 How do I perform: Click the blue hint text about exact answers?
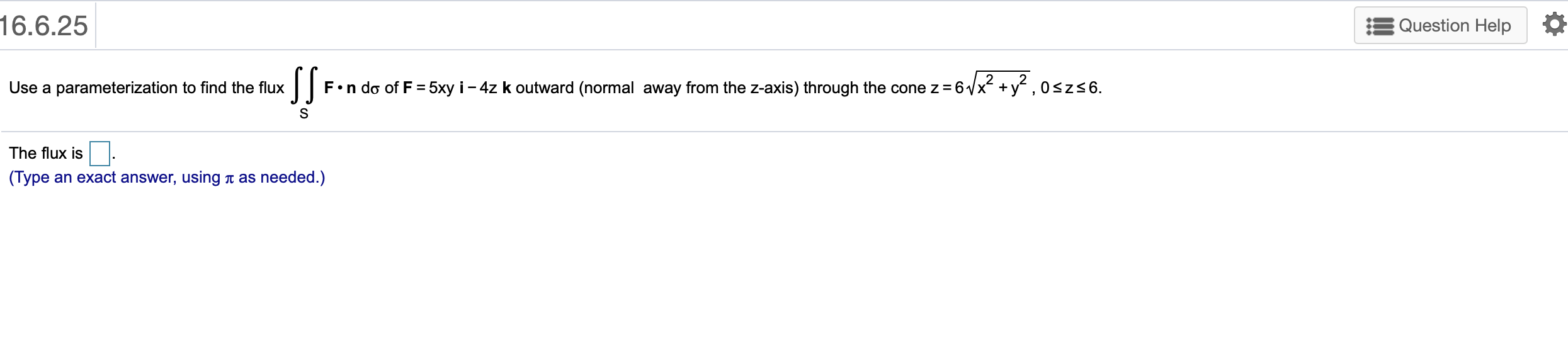click(x=166, y=178)
